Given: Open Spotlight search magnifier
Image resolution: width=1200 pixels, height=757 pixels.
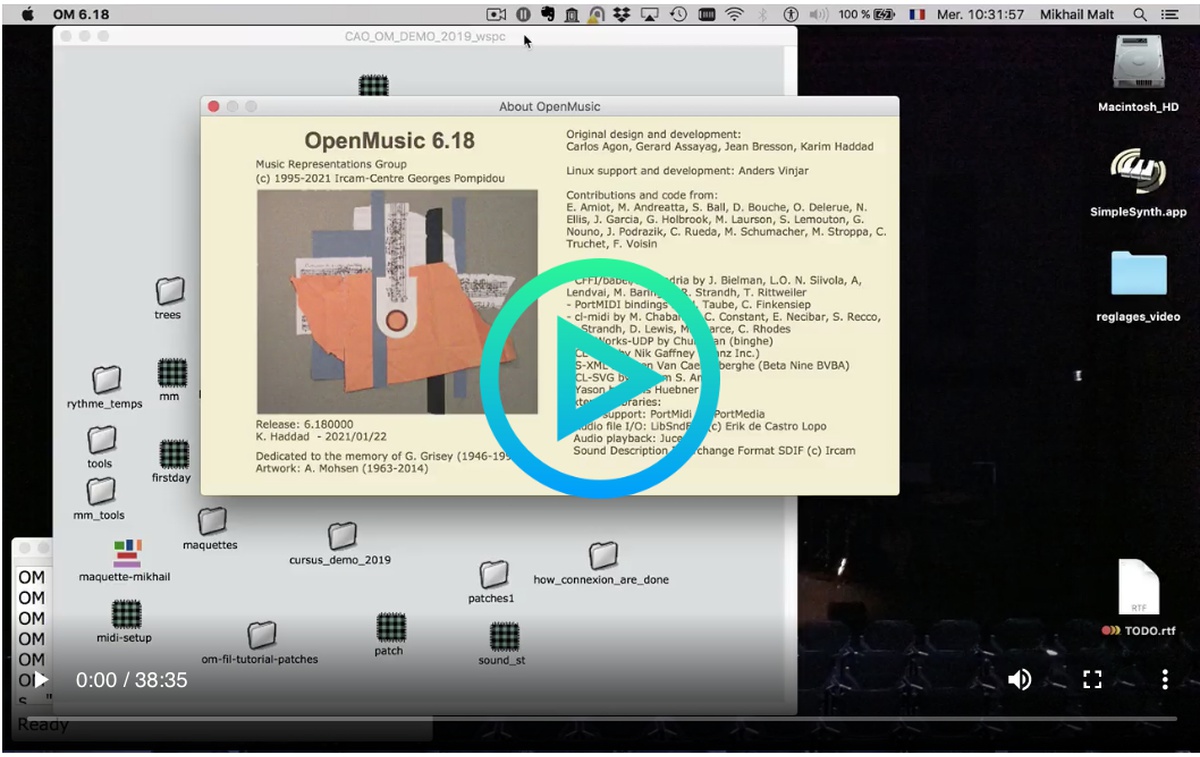Looking at the screenshot, I should point(1141,15).
